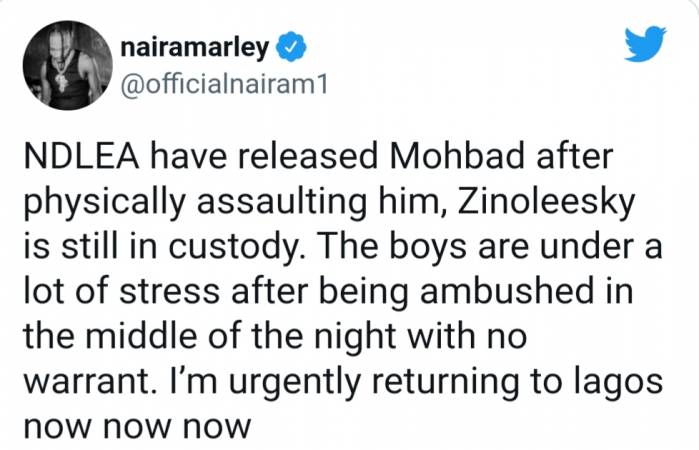699x450 pixels.
Task: Click the word stress in tweet
Action: point(170,293)
